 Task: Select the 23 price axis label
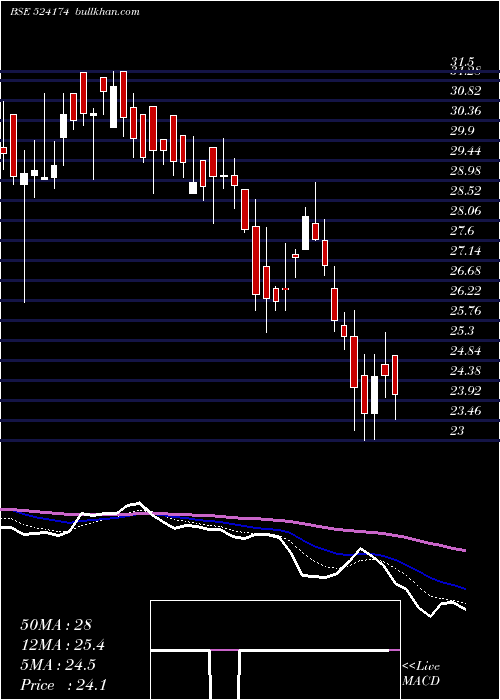pos(458,430)
